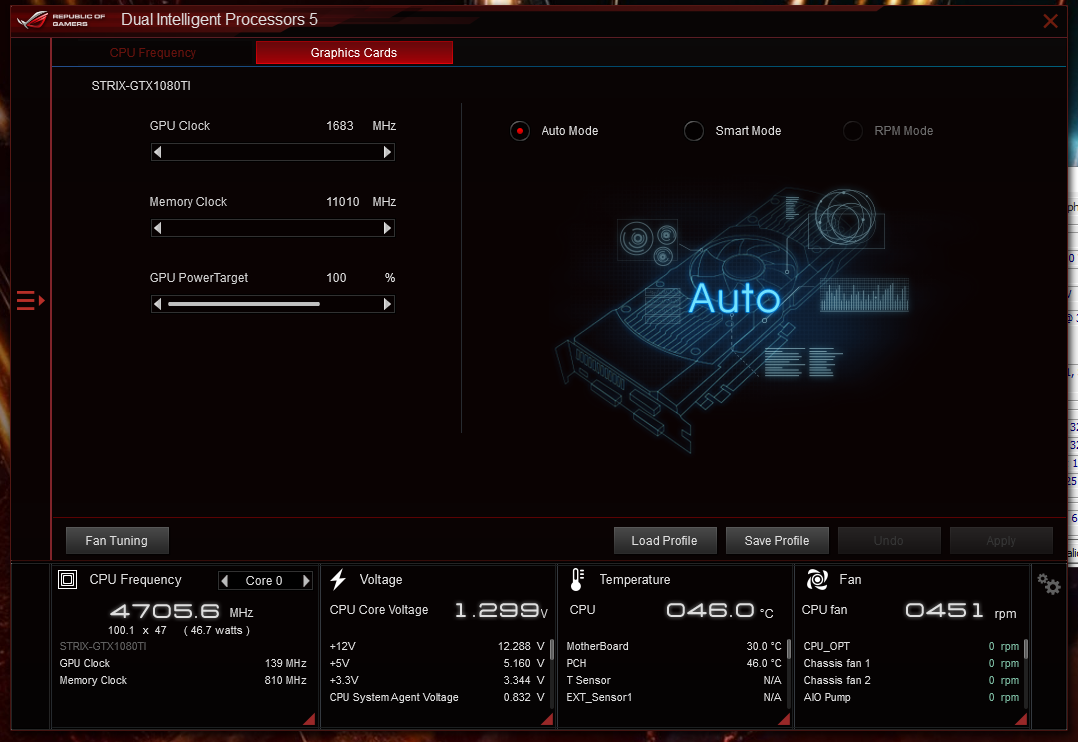
Task: Expand CPU Frequency panel corner triangle
Action: (x=310, y=719)
